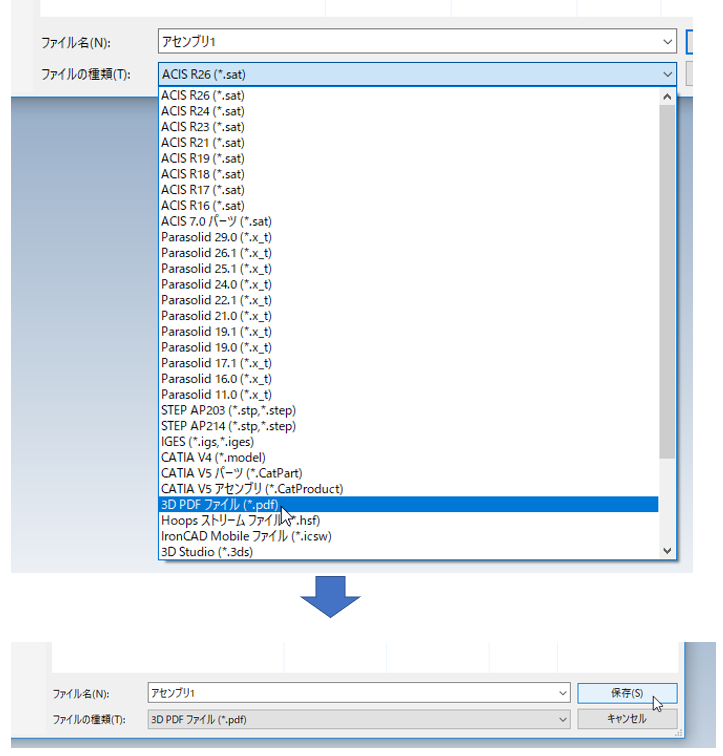Expand lower ファイル名 dropdown arrow
The image size is (723, 756).
pyautogui.click(x=562, y=693)
